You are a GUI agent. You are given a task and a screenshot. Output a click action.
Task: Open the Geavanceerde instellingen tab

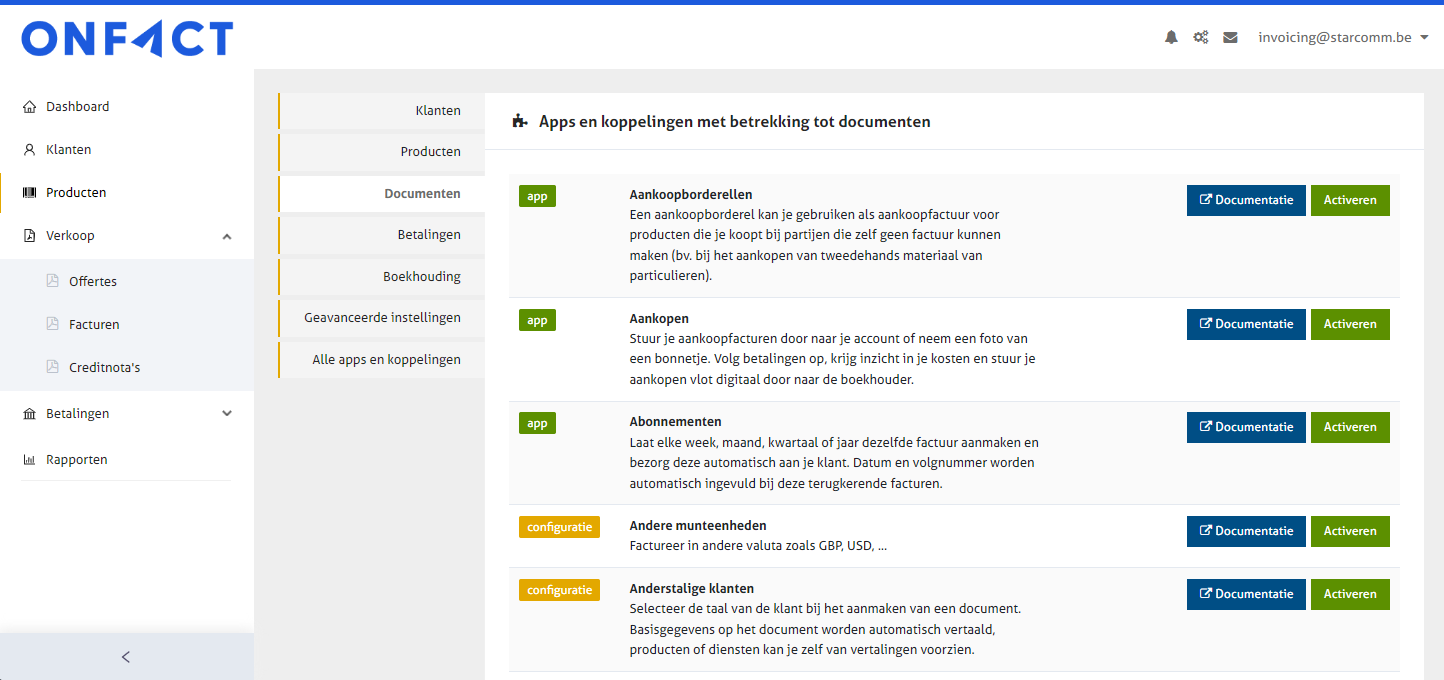pyautogui.click(x=382, y=317)
